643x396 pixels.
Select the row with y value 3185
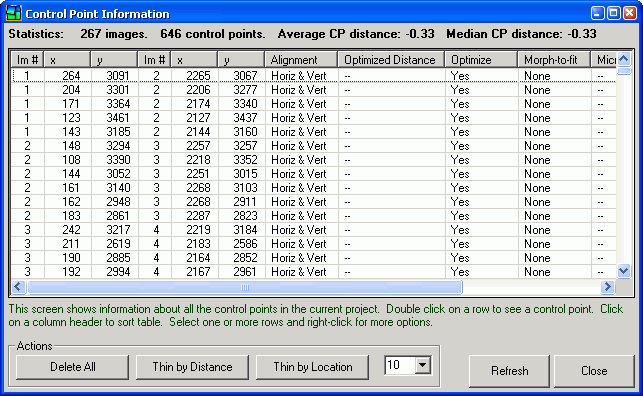click(314, 132)
